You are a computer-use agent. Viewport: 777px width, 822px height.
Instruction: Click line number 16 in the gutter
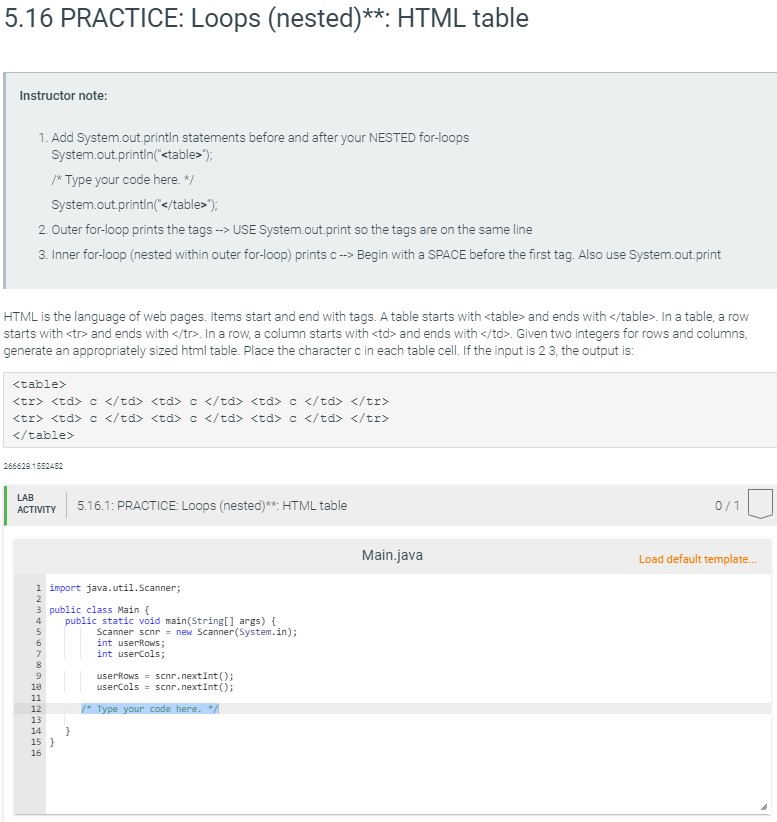36,753
